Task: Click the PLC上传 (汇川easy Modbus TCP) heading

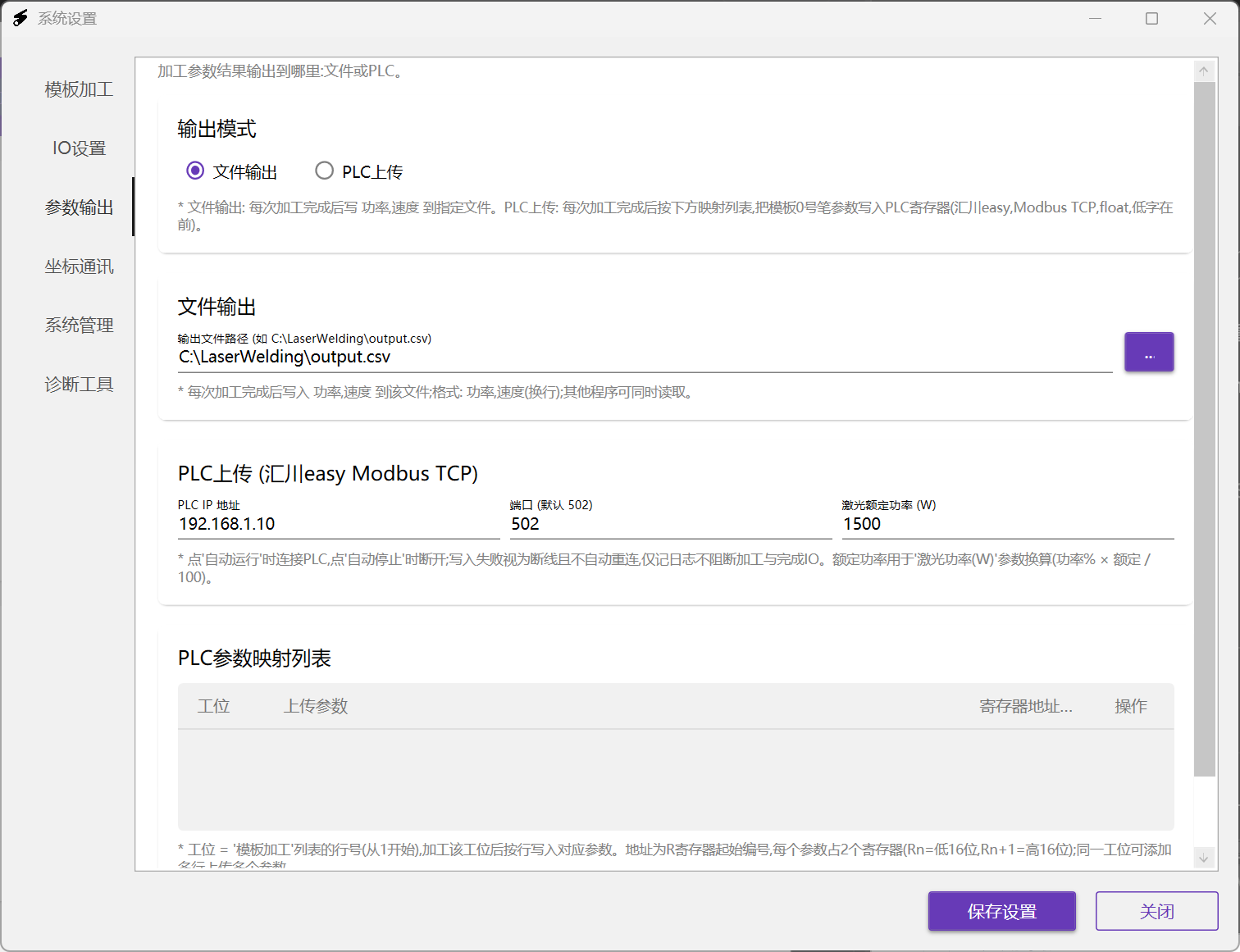Action: coord(328,474)
